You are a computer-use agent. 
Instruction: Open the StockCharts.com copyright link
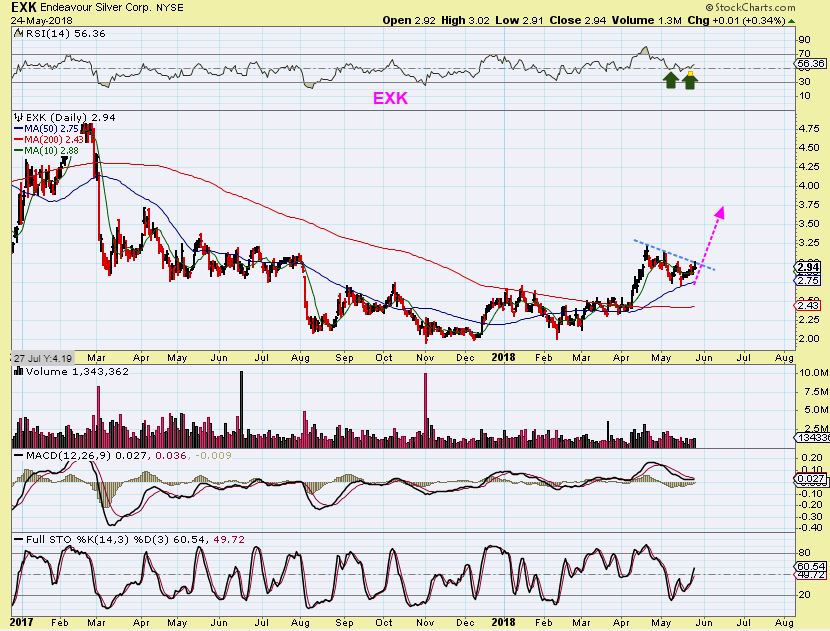tap(751, 7)
